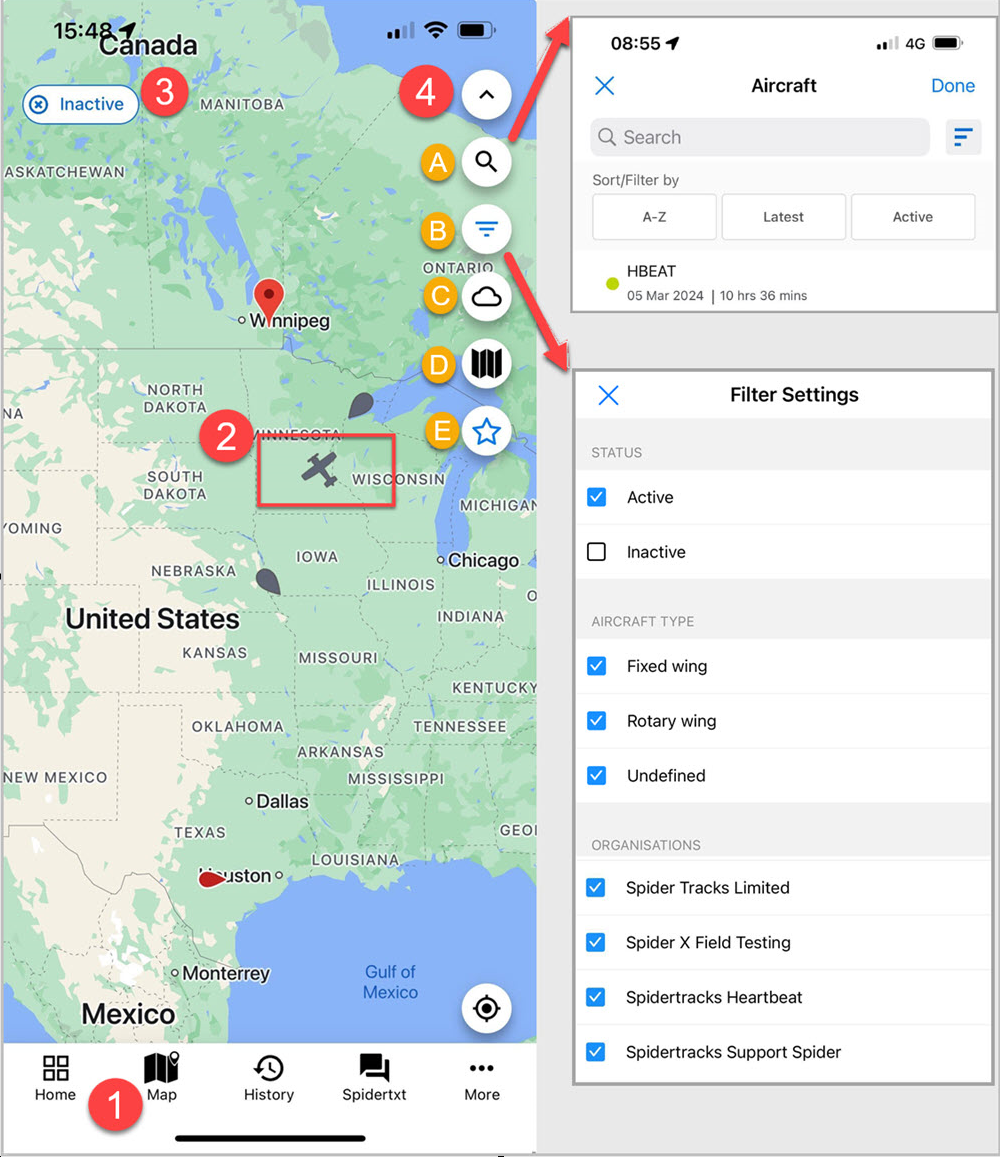
Task: Uncheck Spidertracks Heartbeat organisation
Action: [596, 997]
